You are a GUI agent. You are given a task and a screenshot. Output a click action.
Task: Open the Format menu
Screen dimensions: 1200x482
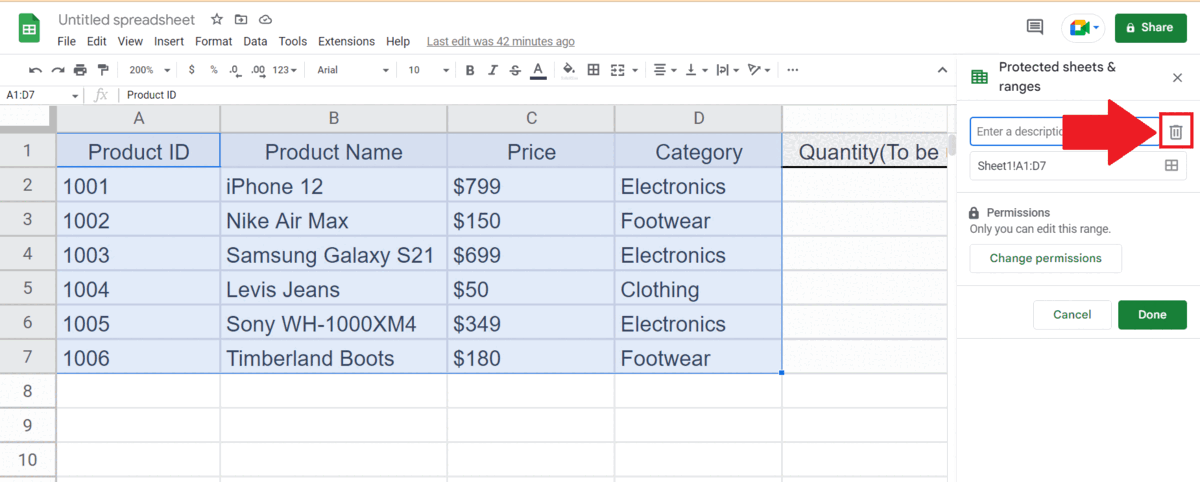[x=214, y=41]
